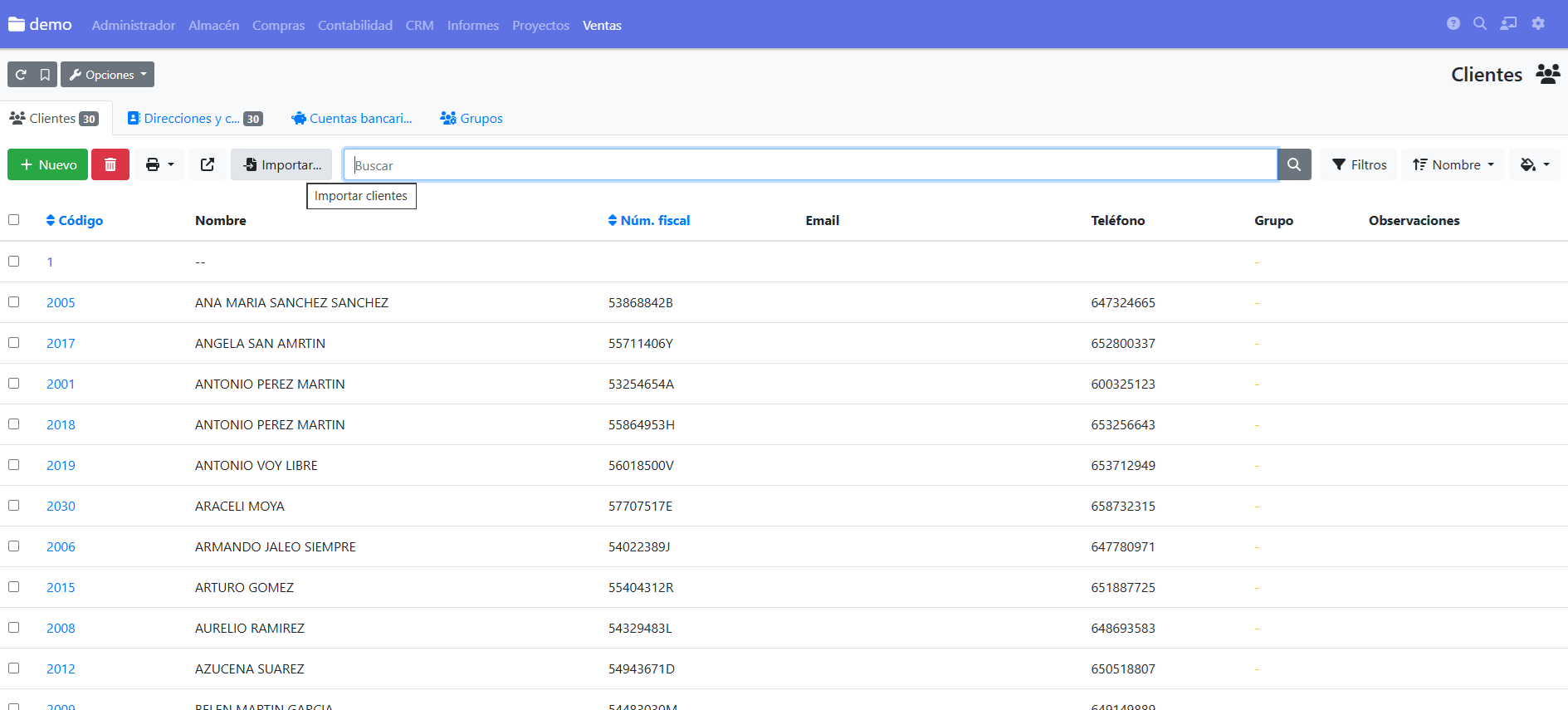Viewport: 1568px width, 710px height.
Task: Open the Contabilidad menu
Action: 354,26
